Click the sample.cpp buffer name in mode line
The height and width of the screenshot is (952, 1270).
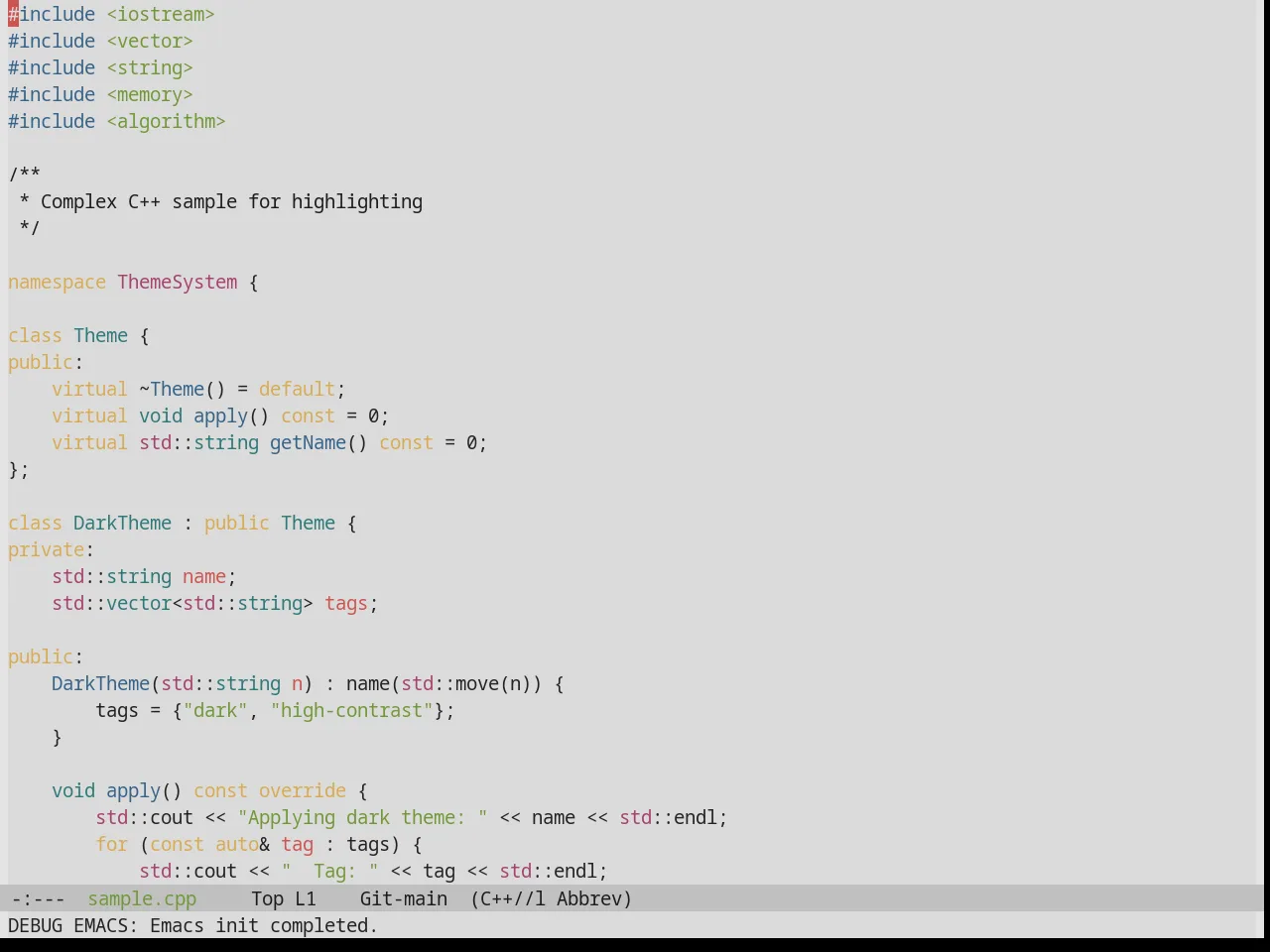click(x=142, y=898)
